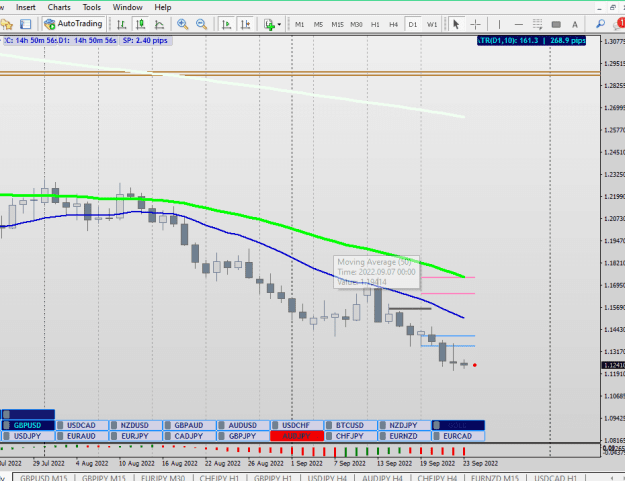Viewport: 625px width, 481px height.
Task: Toggle chart shift icon
Action: 246,24
